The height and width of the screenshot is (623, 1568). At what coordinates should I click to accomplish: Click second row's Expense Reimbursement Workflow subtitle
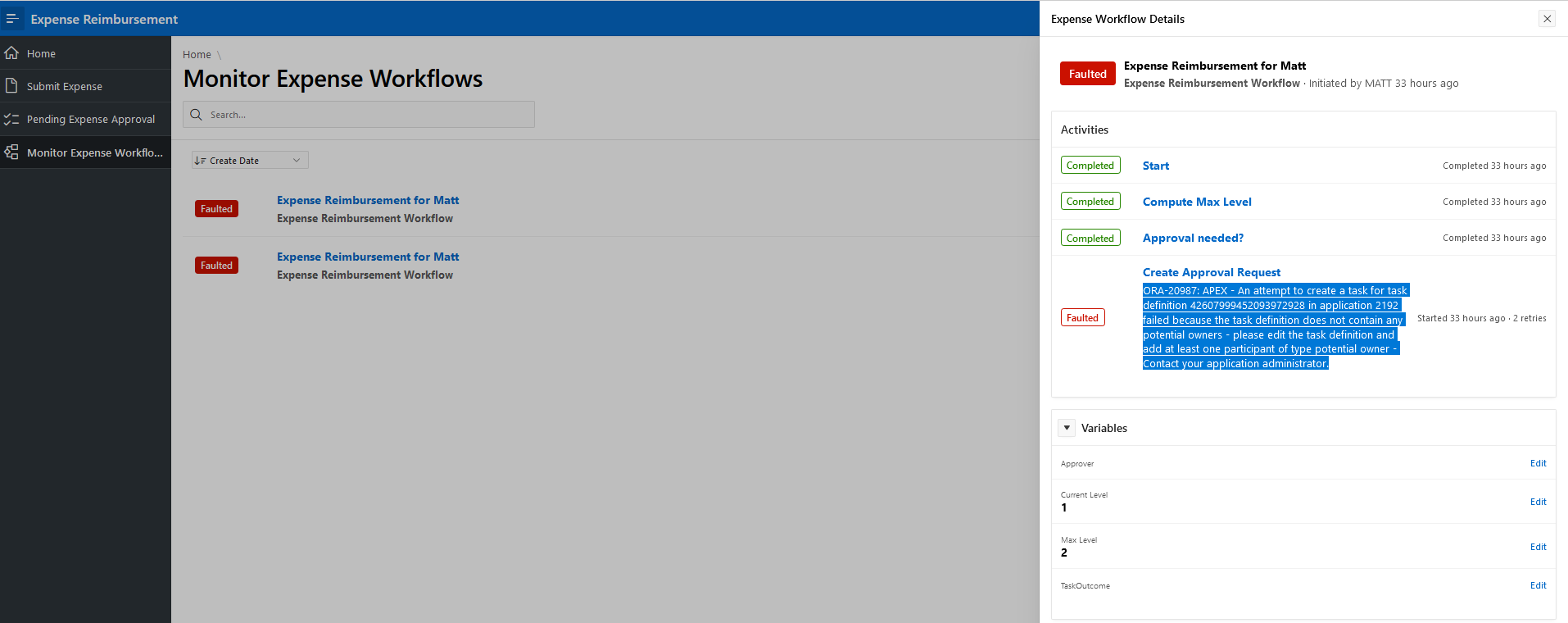pos(365,275)
